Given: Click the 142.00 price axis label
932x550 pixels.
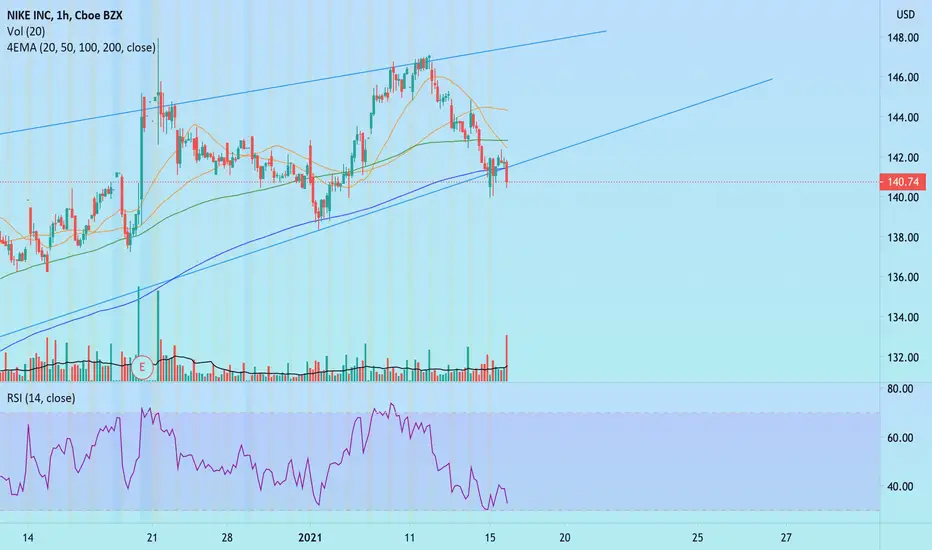Looking at the screenshot, I should [903, 158].
